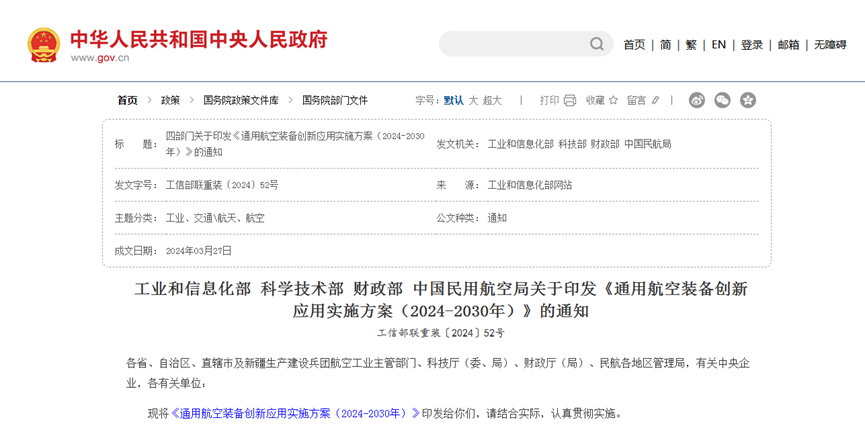Click the comment pencil icon

(658, 100)
